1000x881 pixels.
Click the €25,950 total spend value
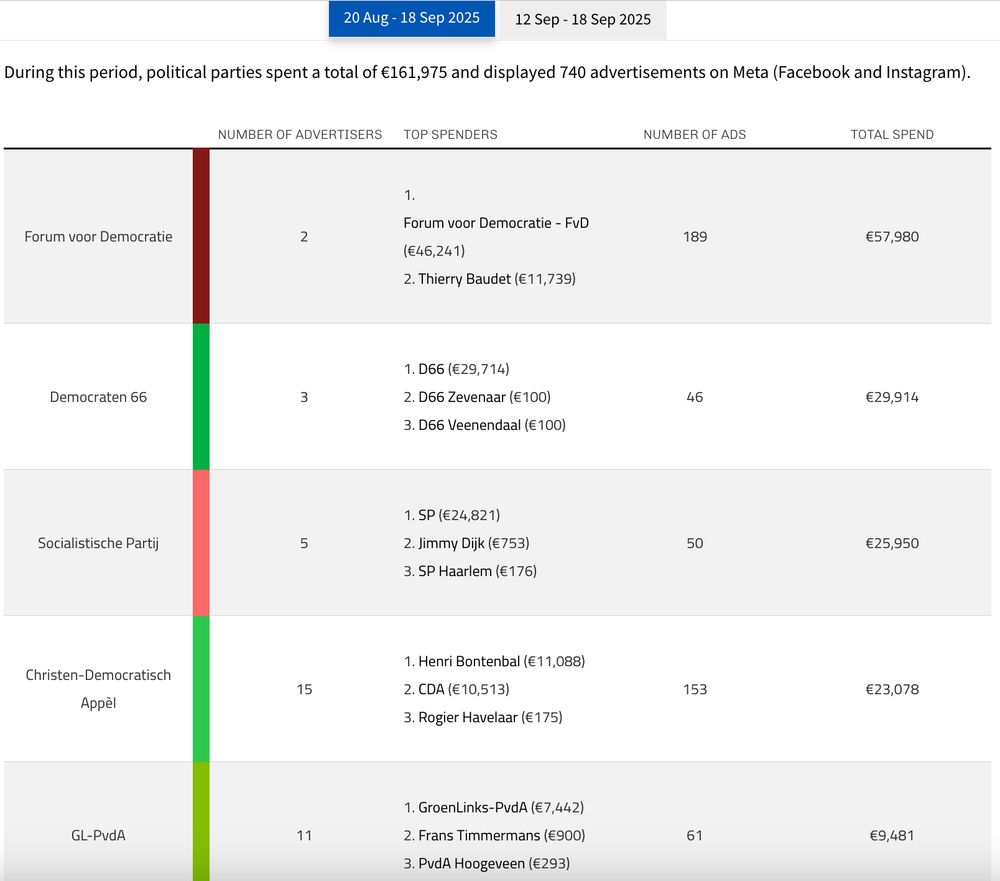click(x=892, y=543)
